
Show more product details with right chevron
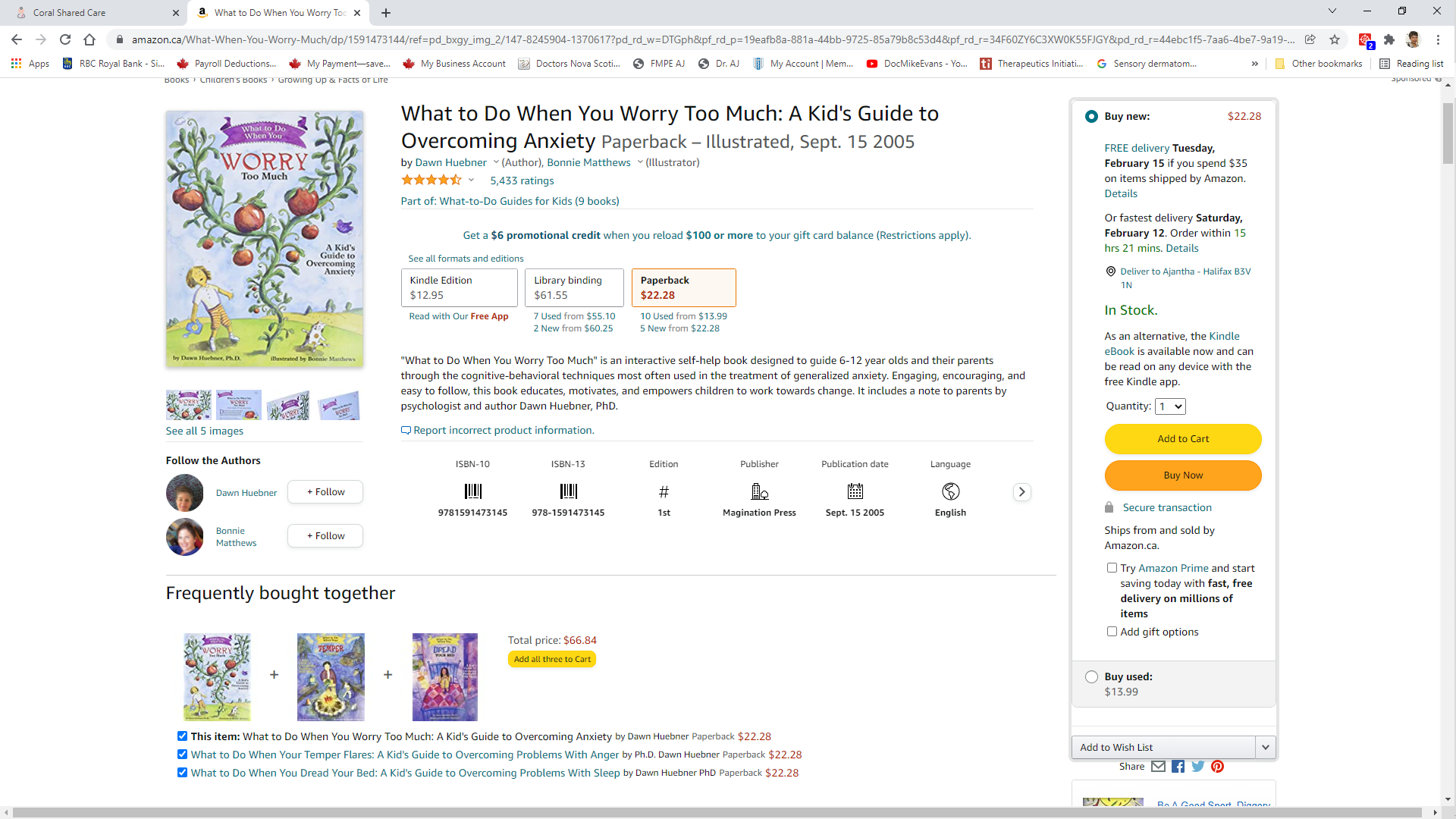click(1021, 492)
